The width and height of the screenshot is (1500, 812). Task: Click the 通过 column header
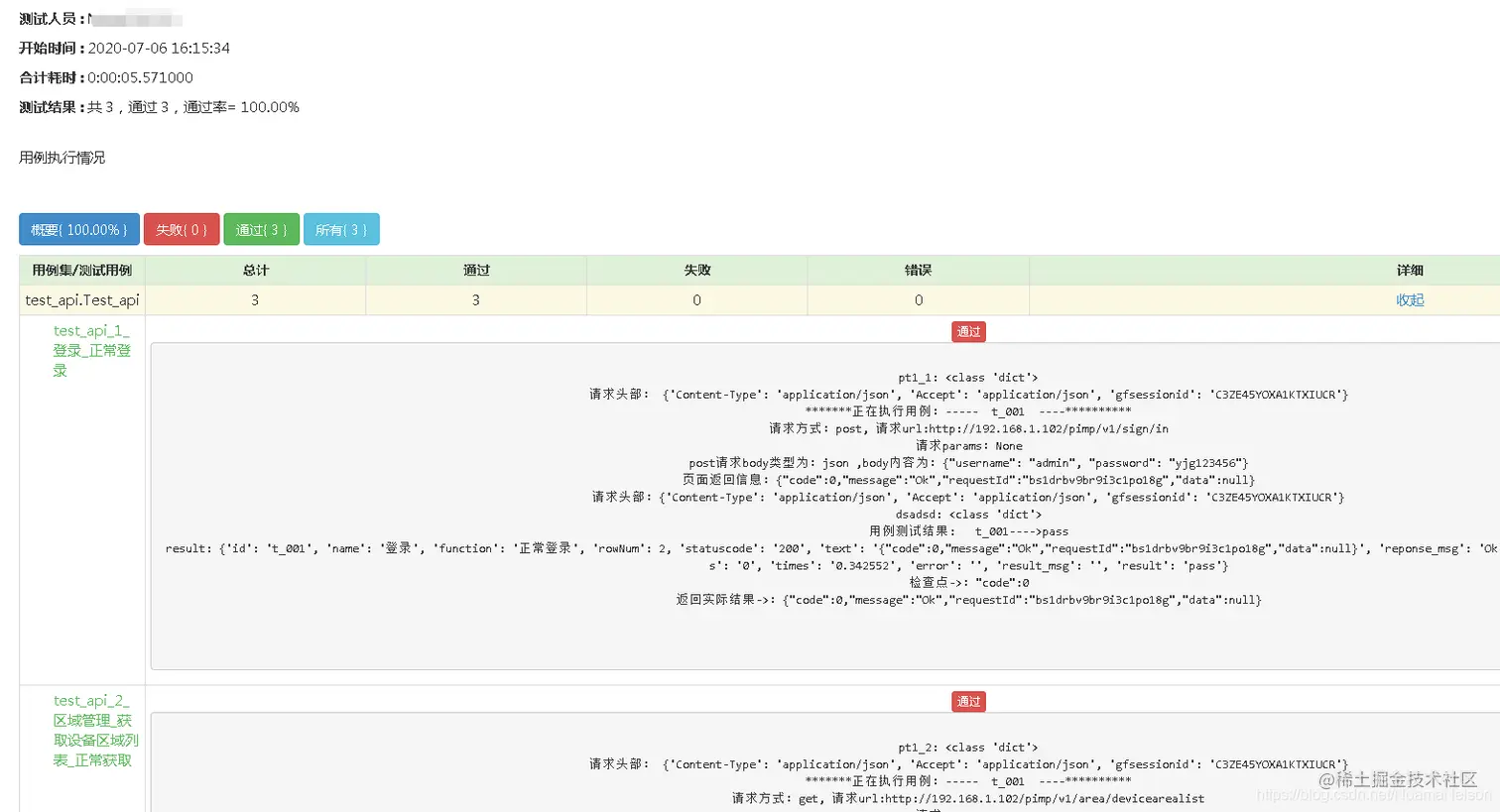pos(476,270)
